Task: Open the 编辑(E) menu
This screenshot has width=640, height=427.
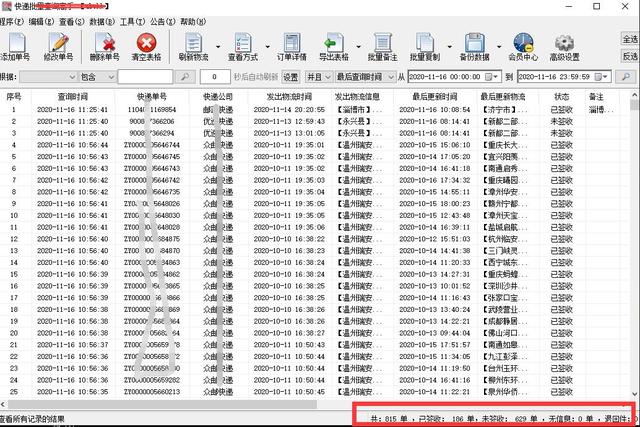Action: (41, 22)
